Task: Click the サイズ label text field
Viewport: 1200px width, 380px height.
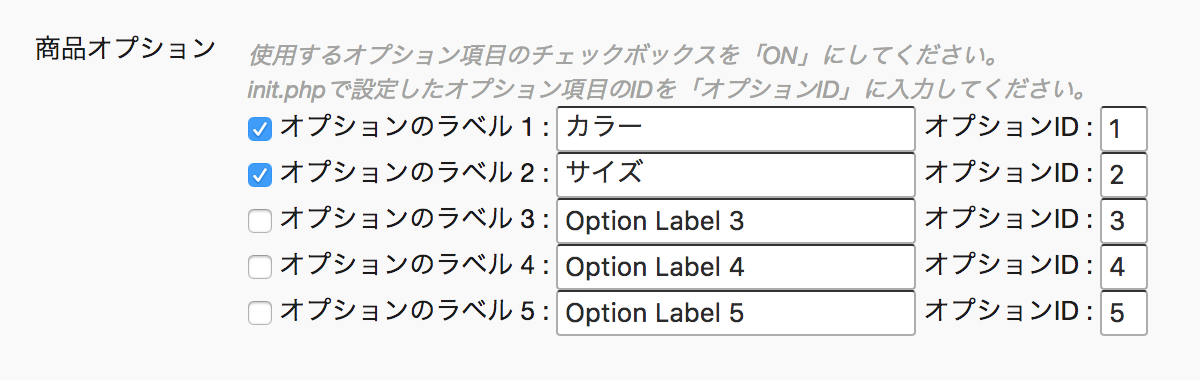Action: 736,175
